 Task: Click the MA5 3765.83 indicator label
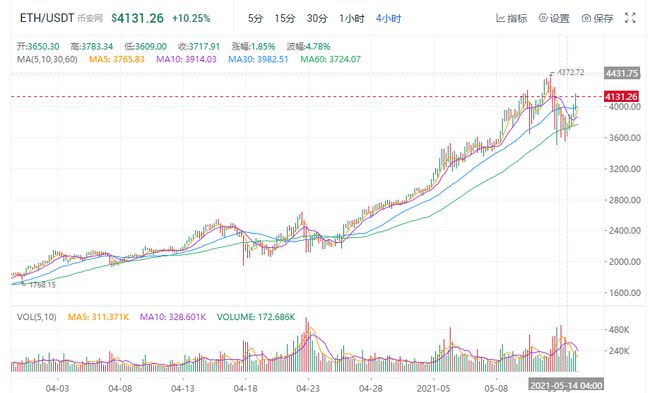click(x=117, y=59)
